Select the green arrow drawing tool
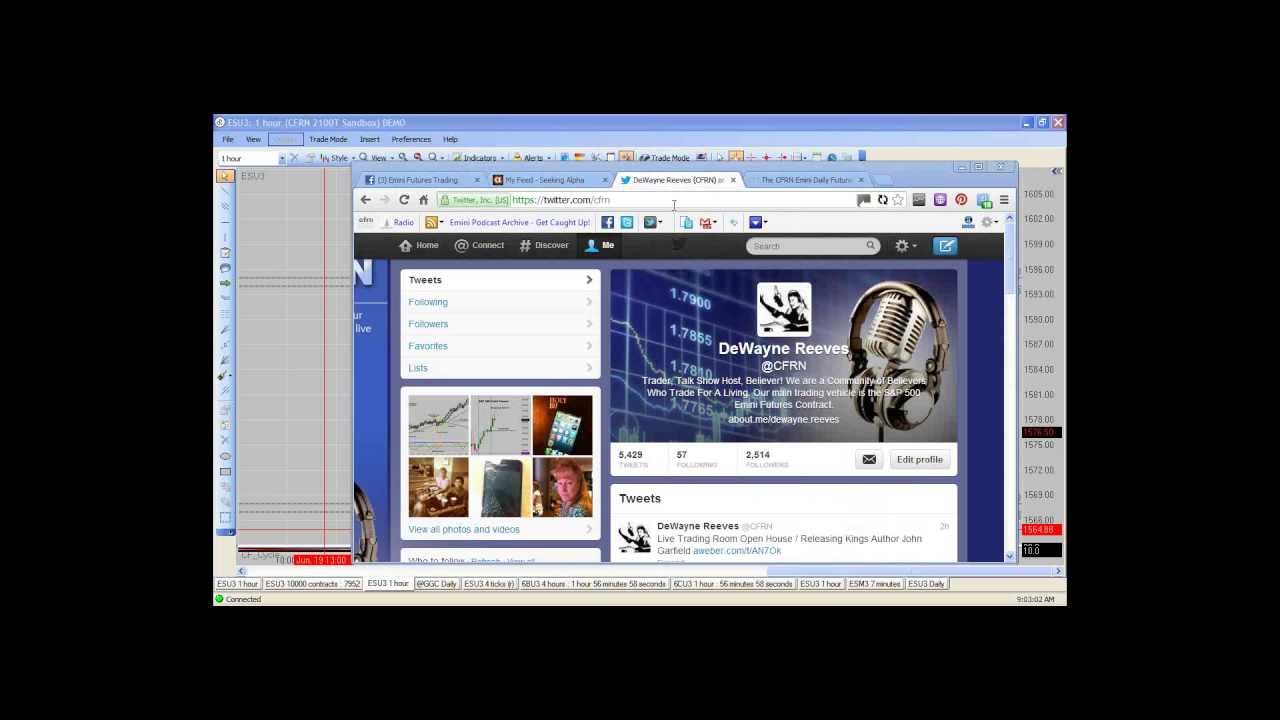This screenshot has height=720, width=1280. tap(225, 283)
